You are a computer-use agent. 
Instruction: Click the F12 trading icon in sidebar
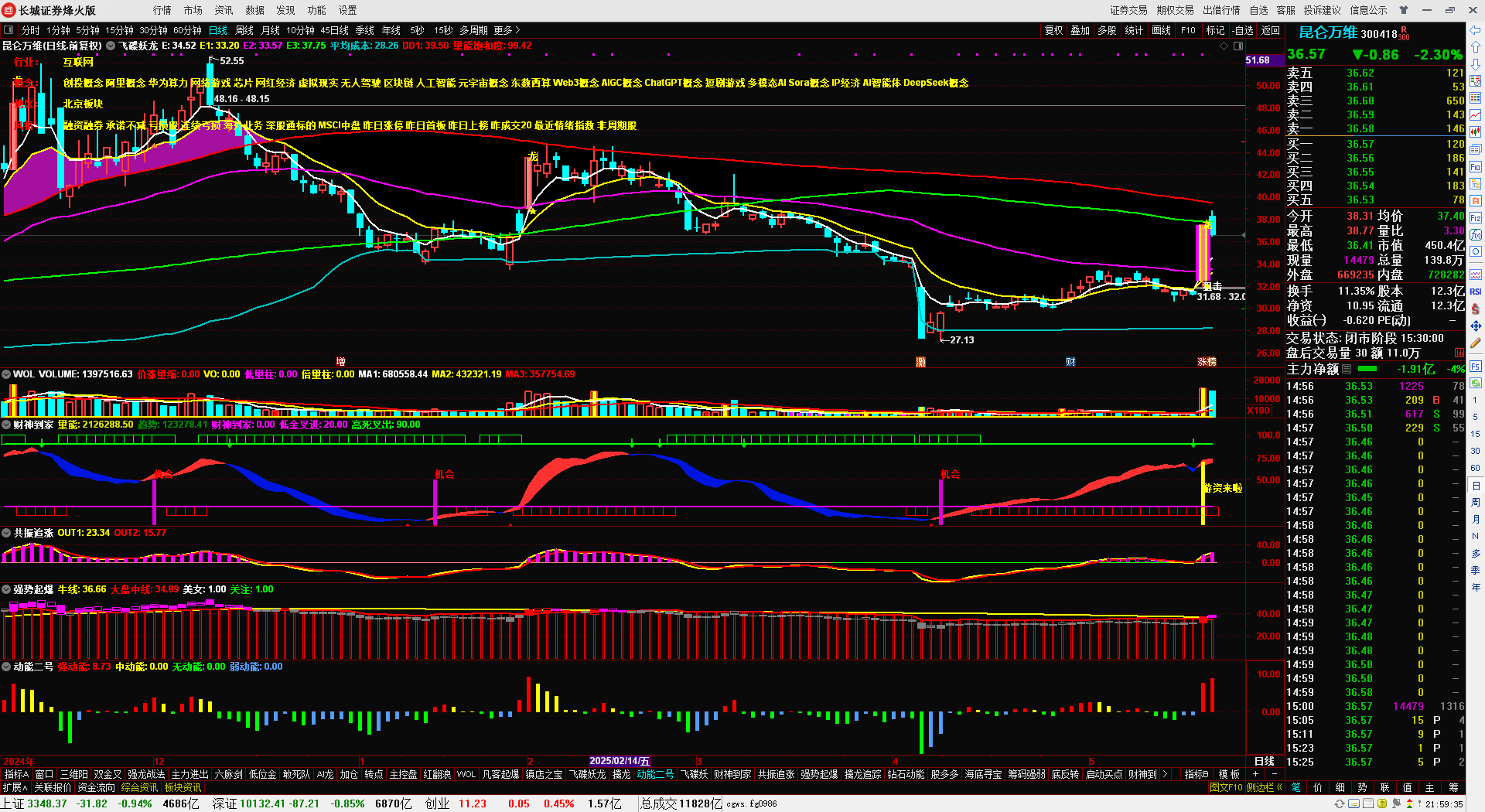1475,218
